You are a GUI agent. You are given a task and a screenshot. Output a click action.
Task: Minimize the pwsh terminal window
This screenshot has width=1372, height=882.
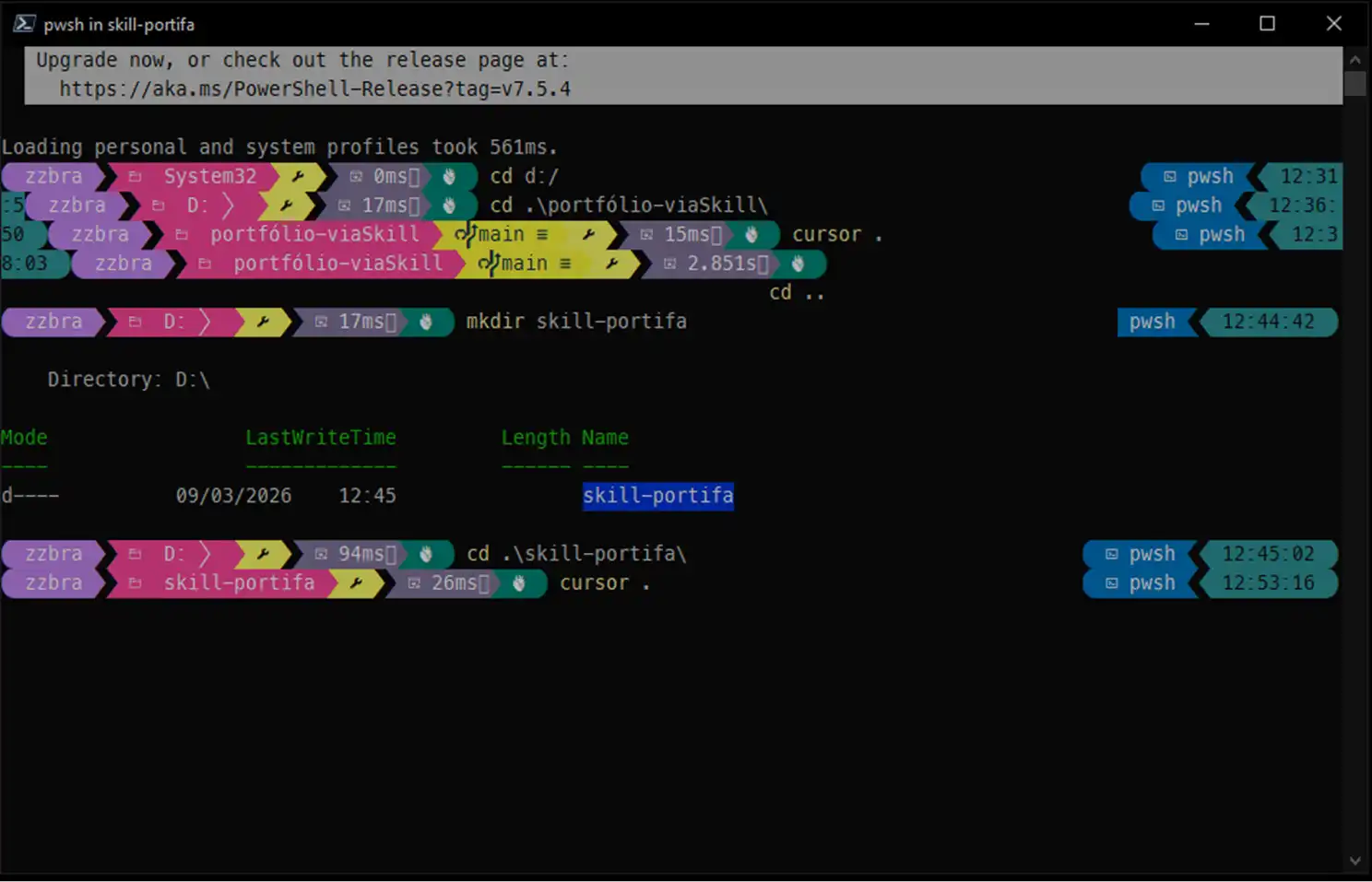click(1201, 24)
